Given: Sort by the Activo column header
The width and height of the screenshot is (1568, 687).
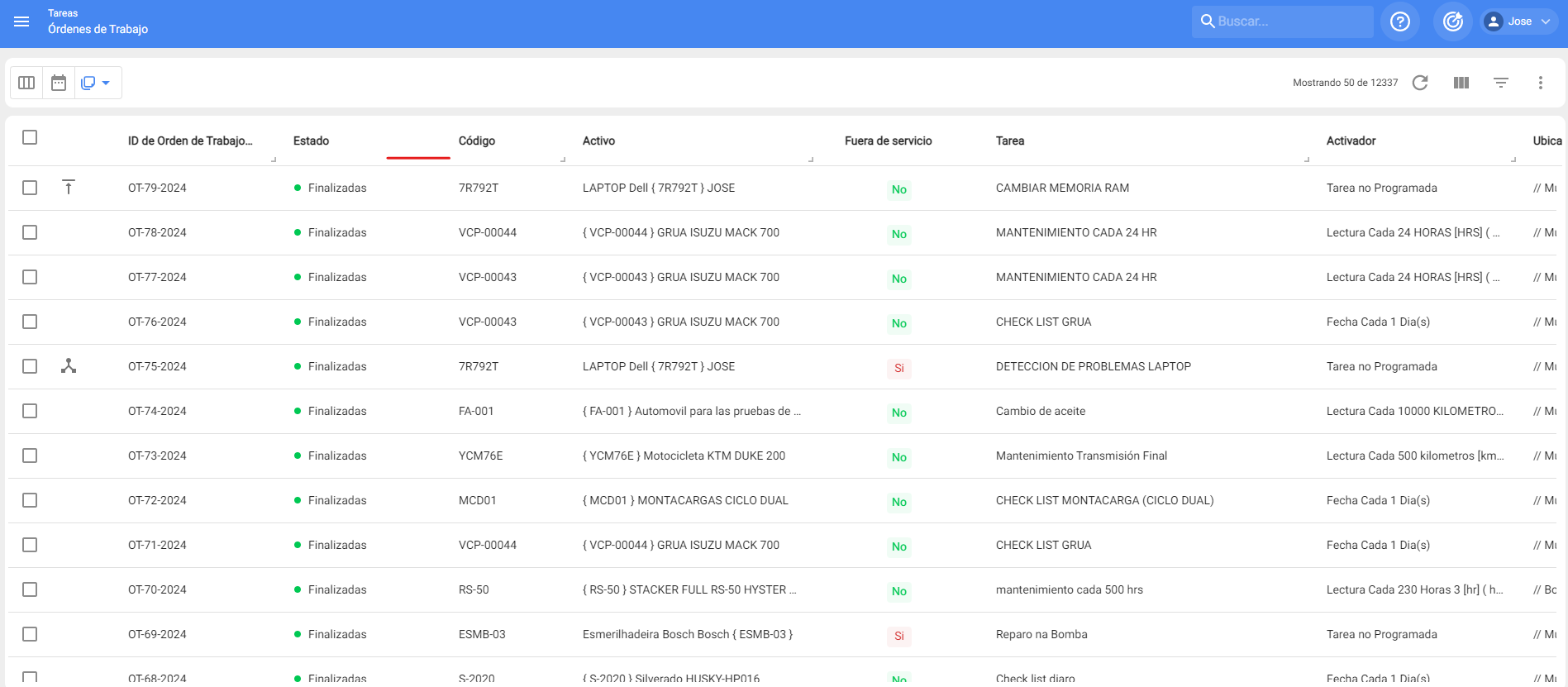Looking at the screenshot, I should click(598, 141).
